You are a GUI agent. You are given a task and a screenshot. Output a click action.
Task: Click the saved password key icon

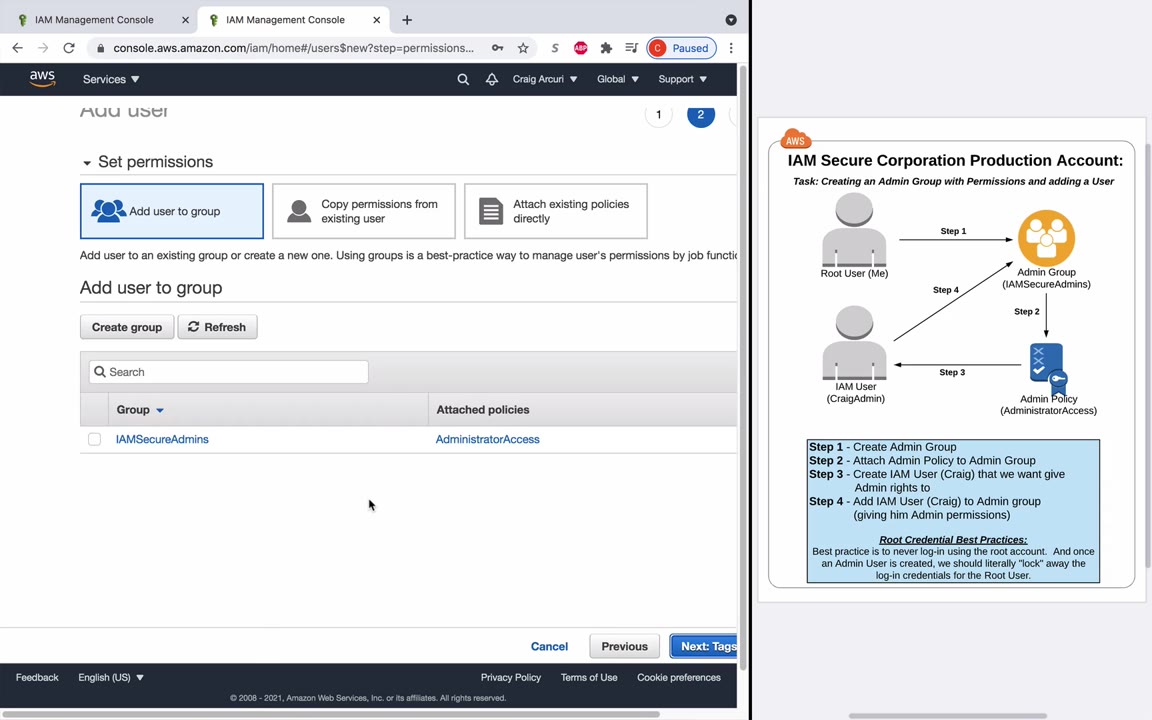[497, 48]
